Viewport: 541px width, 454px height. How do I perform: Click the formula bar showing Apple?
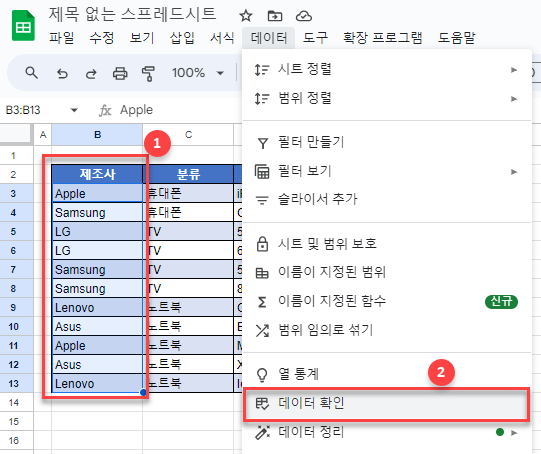[136, 110]
